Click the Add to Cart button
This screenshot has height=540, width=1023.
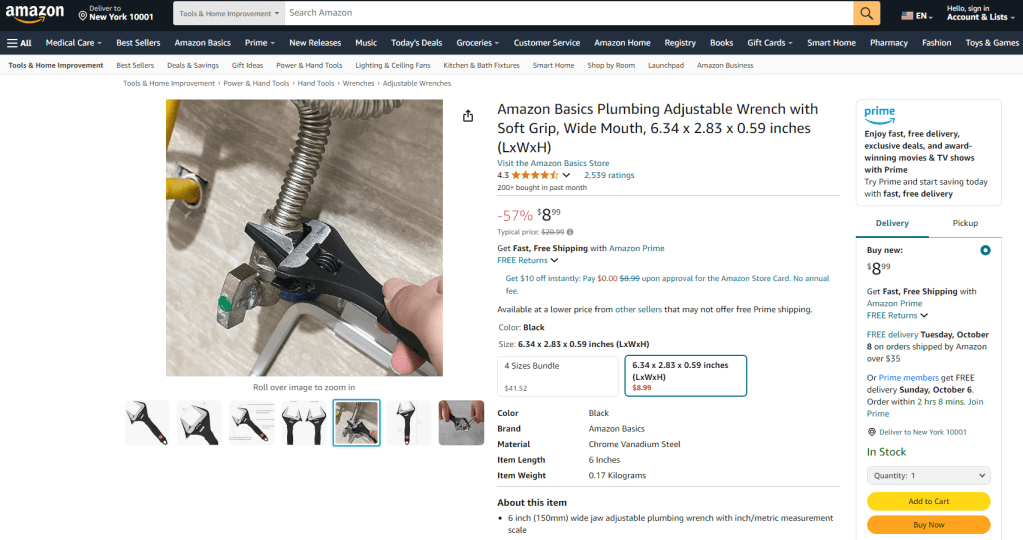point(928,501)
